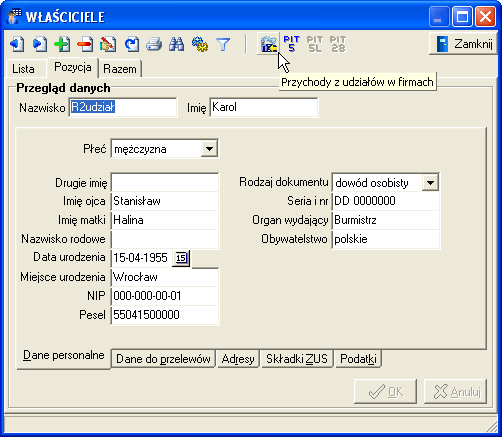
Task: Click into the Miejsce urodzenia field
Action: coord(165,277)
